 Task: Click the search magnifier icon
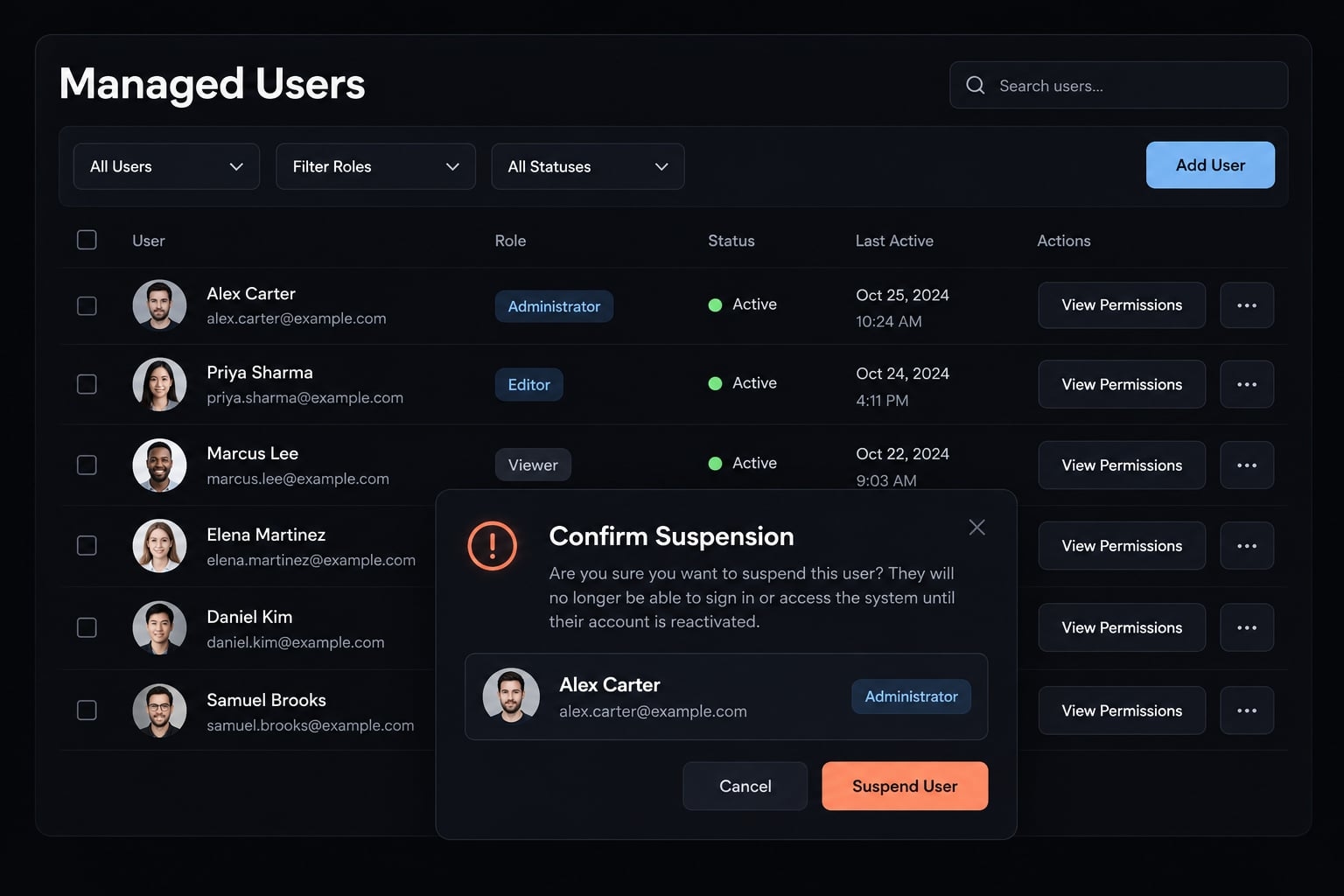pyautogui.click(x=976, y=85)
